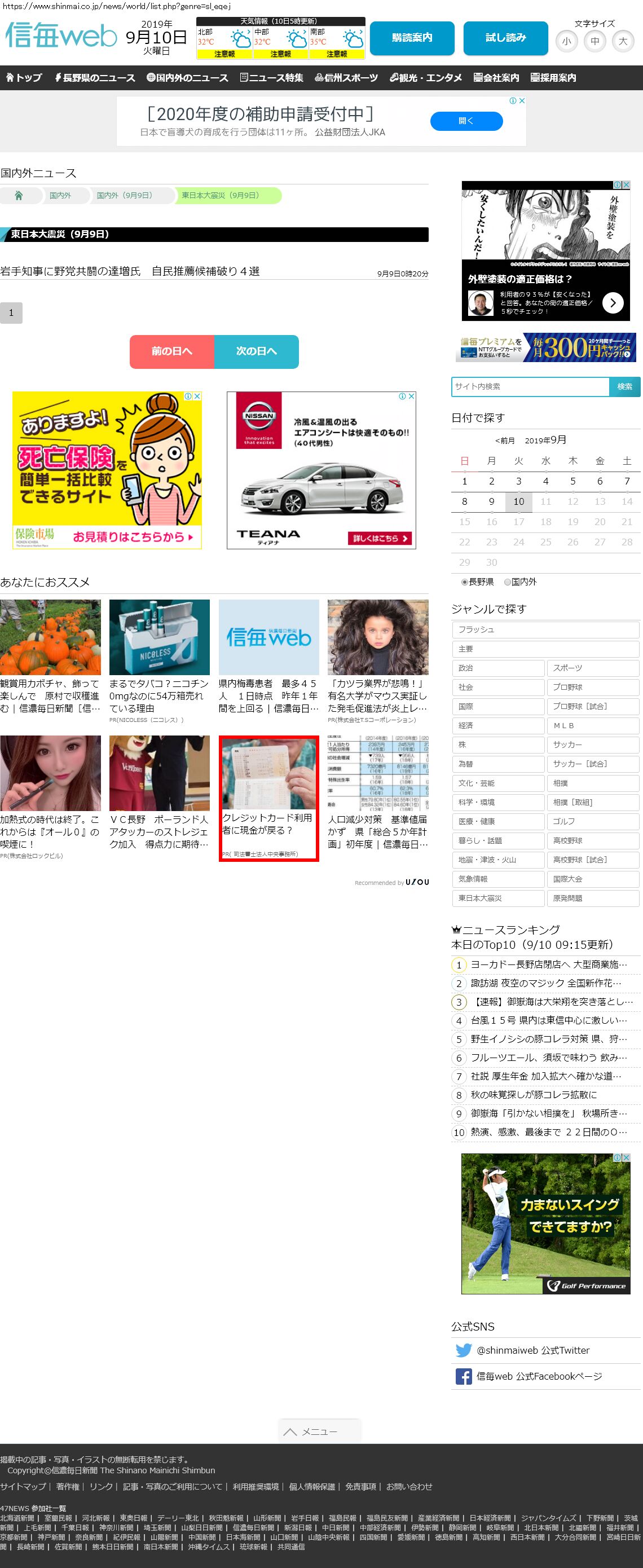The image size is (643, 1568).
Task: Open the サイトマップ footer link
Action: click(x=23, y=1486)
